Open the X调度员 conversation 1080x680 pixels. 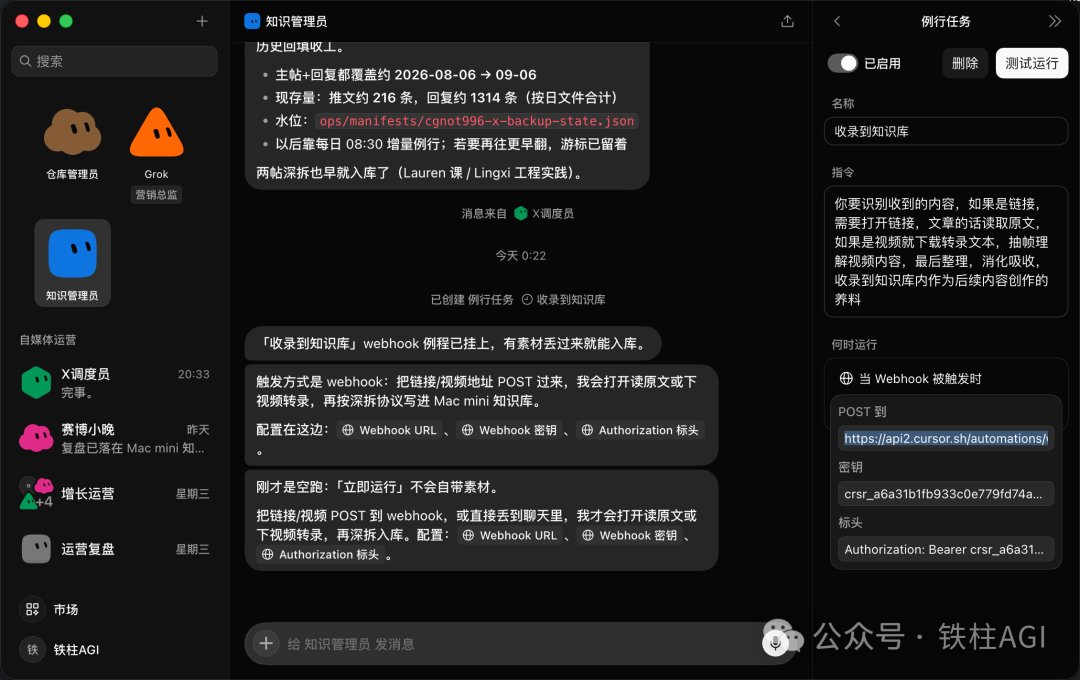[x=114, y=382]
